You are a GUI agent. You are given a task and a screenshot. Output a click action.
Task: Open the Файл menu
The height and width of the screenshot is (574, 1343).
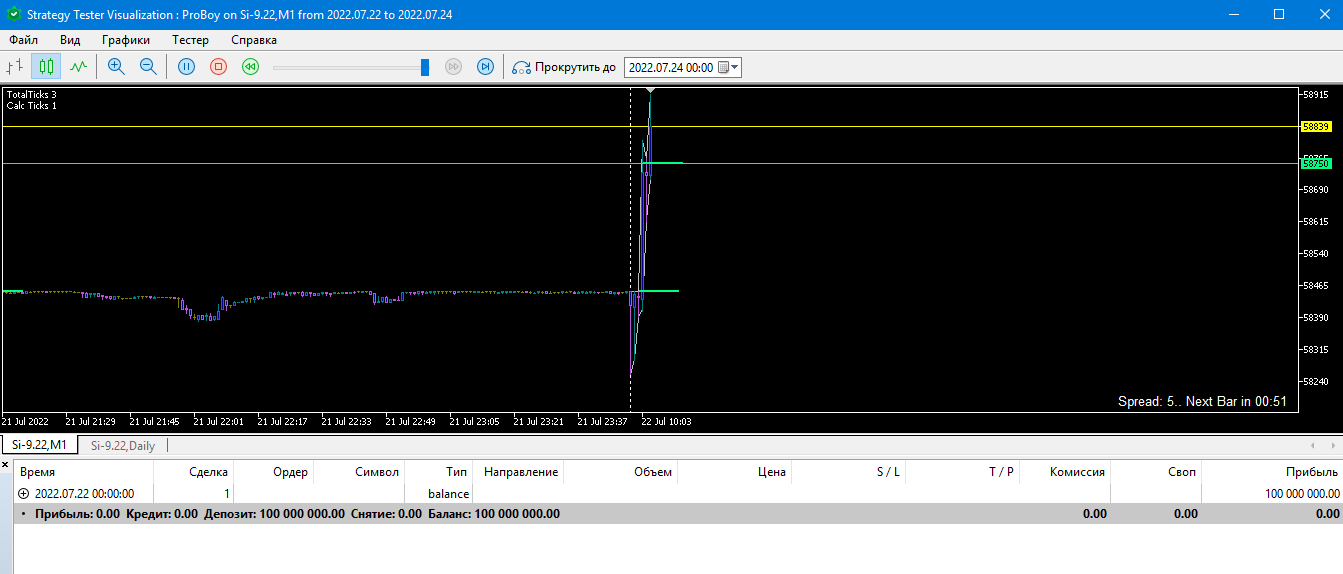pos(24,40)
